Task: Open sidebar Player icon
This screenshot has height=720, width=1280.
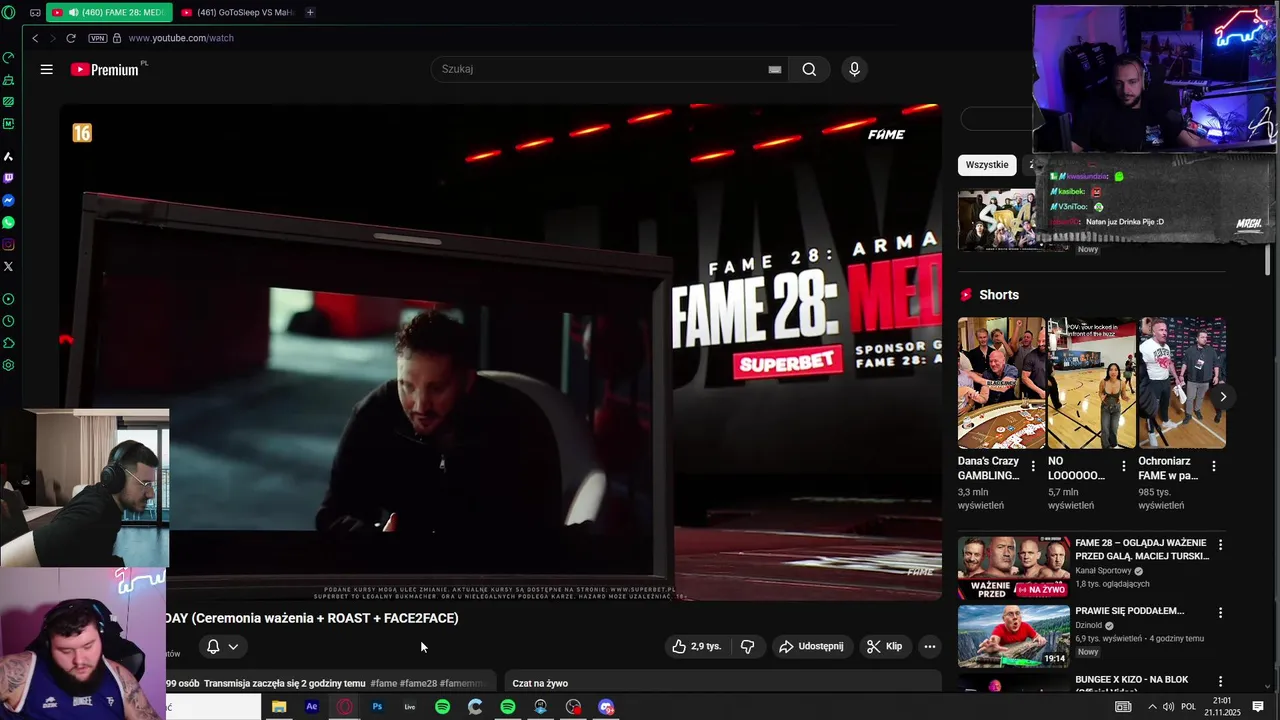Action: point(9,299)
